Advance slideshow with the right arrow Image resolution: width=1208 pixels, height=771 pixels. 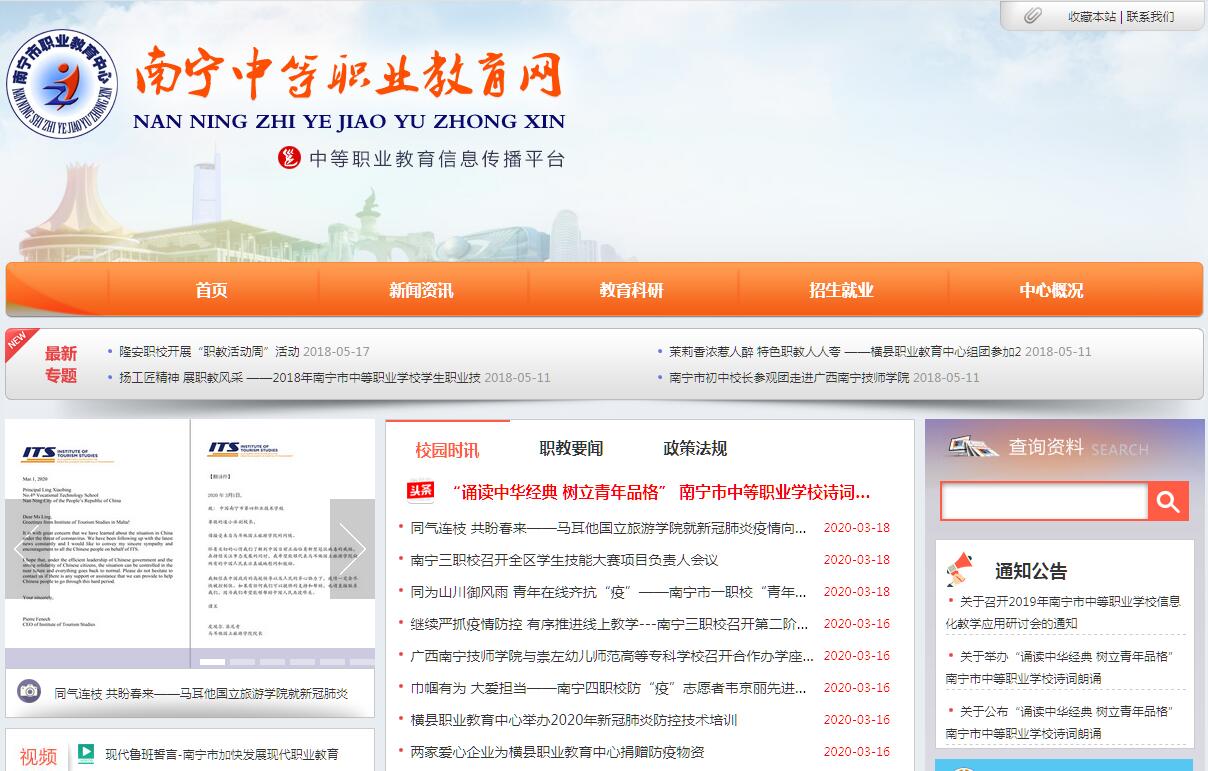pos(352,549)
